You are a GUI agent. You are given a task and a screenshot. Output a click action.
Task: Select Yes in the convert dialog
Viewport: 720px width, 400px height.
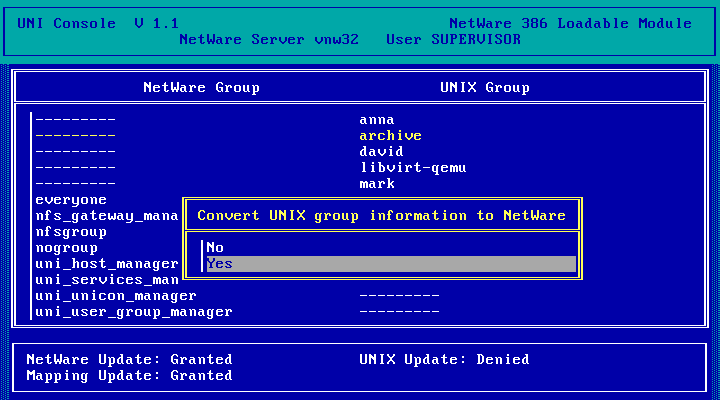click(x=391, y=264)
